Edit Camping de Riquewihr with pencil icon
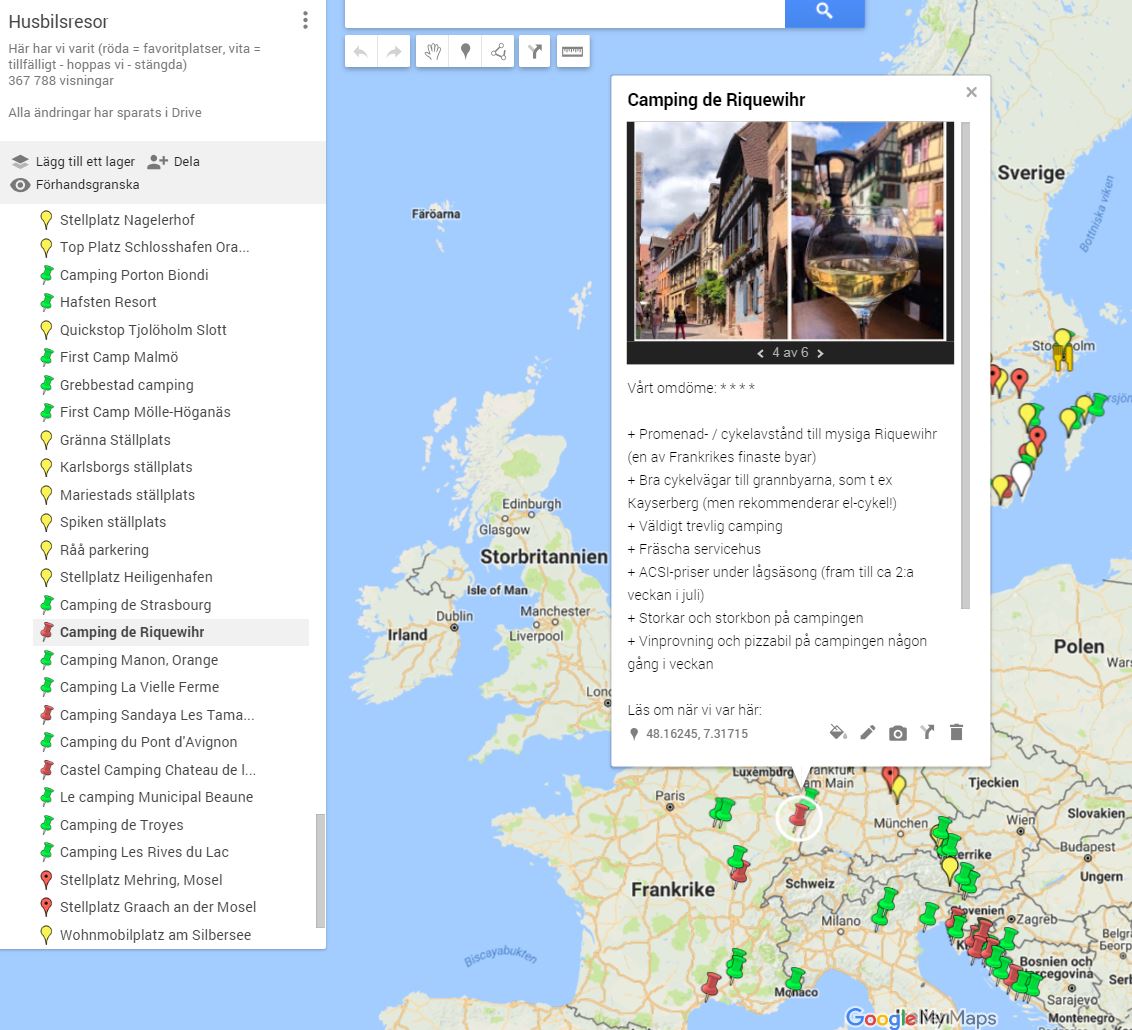The height and width of the screenshot is (1030, 1132). [868, 733]
